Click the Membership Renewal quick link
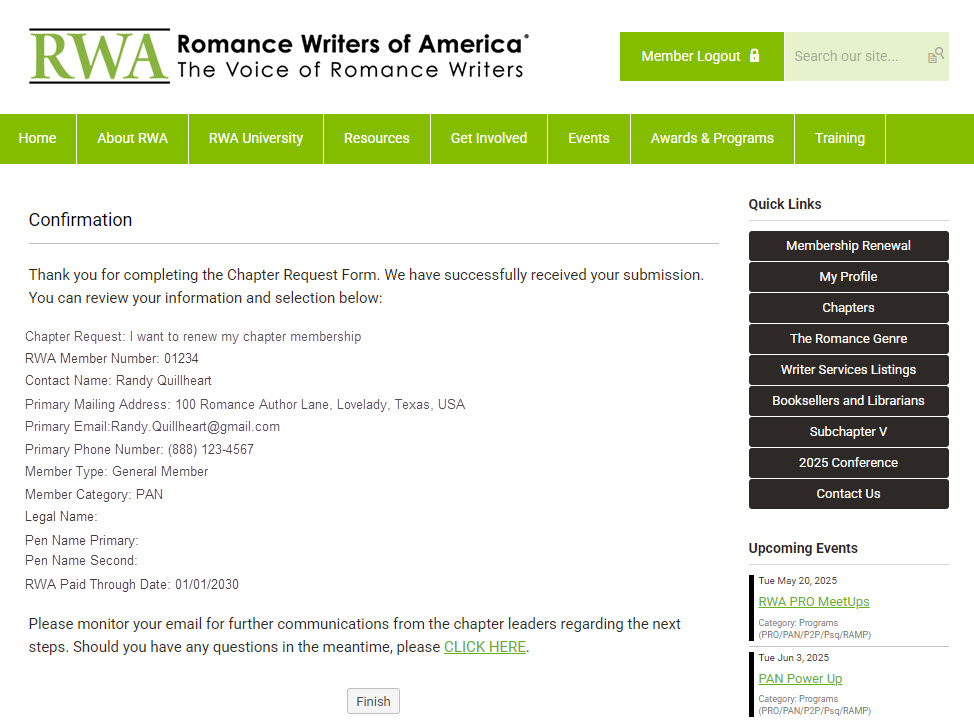The width and height of the screenshot is (974, 722). pos(849,246)
